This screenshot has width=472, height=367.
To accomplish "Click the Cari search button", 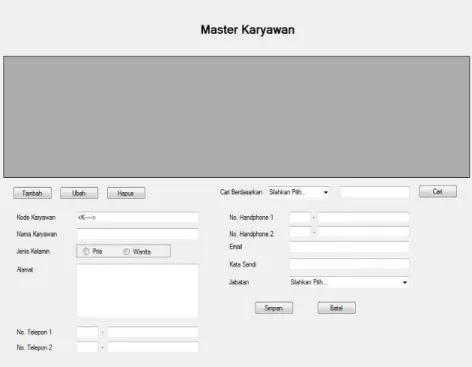I will (x=438, y=191).
